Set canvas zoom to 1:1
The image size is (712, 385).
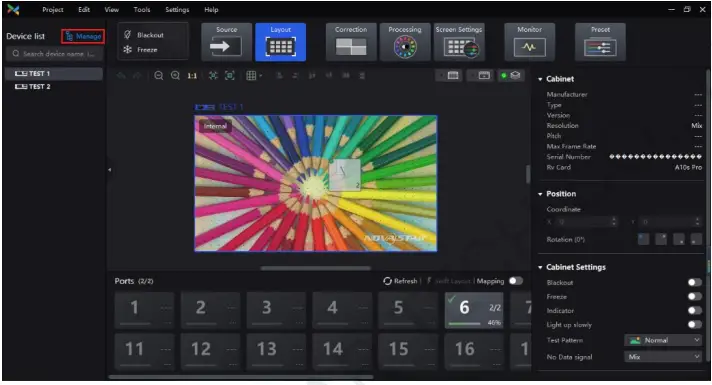193,76
